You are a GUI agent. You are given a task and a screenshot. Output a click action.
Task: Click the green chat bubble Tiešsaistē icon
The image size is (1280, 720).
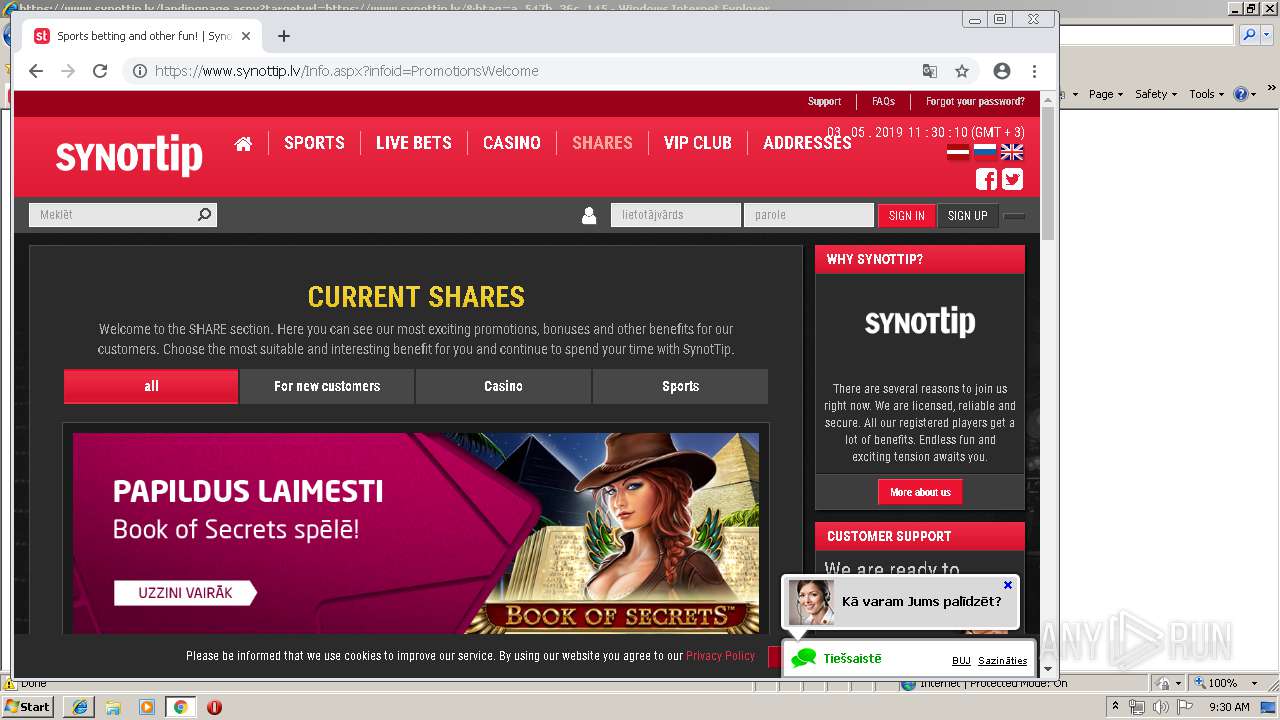pyautogui.click(x=804, y=658)
